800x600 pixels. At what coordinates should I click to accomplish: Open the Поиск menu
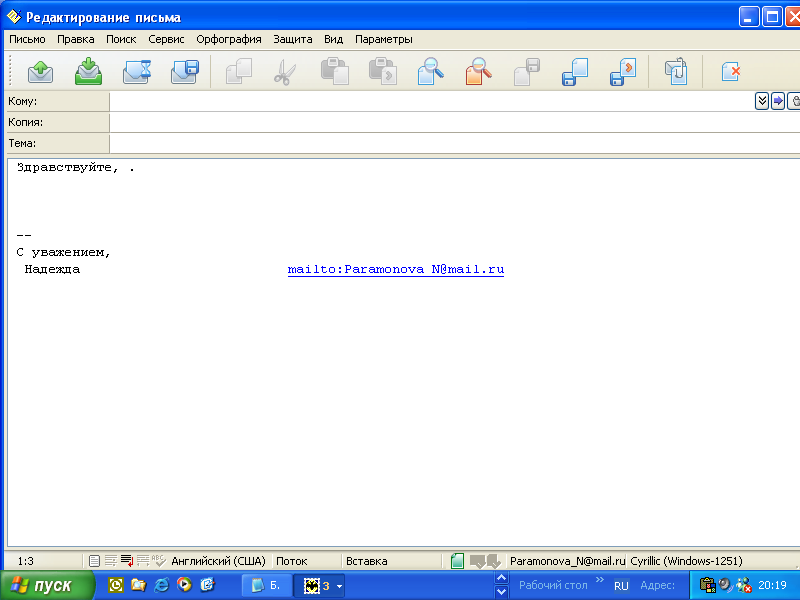(x=121, y=39)
